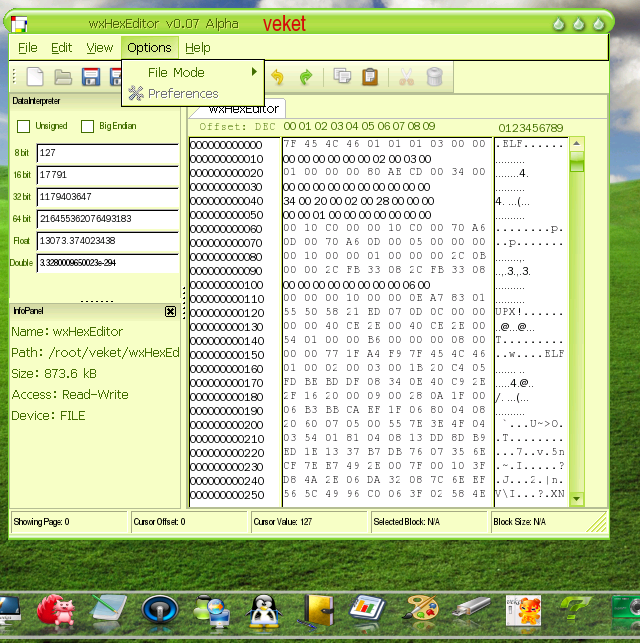Image resolution: width=640 pixels, height=643 pixels.
Task: Click the 8 bit value field
Action: pyautogui.click(x=107, y=153)
